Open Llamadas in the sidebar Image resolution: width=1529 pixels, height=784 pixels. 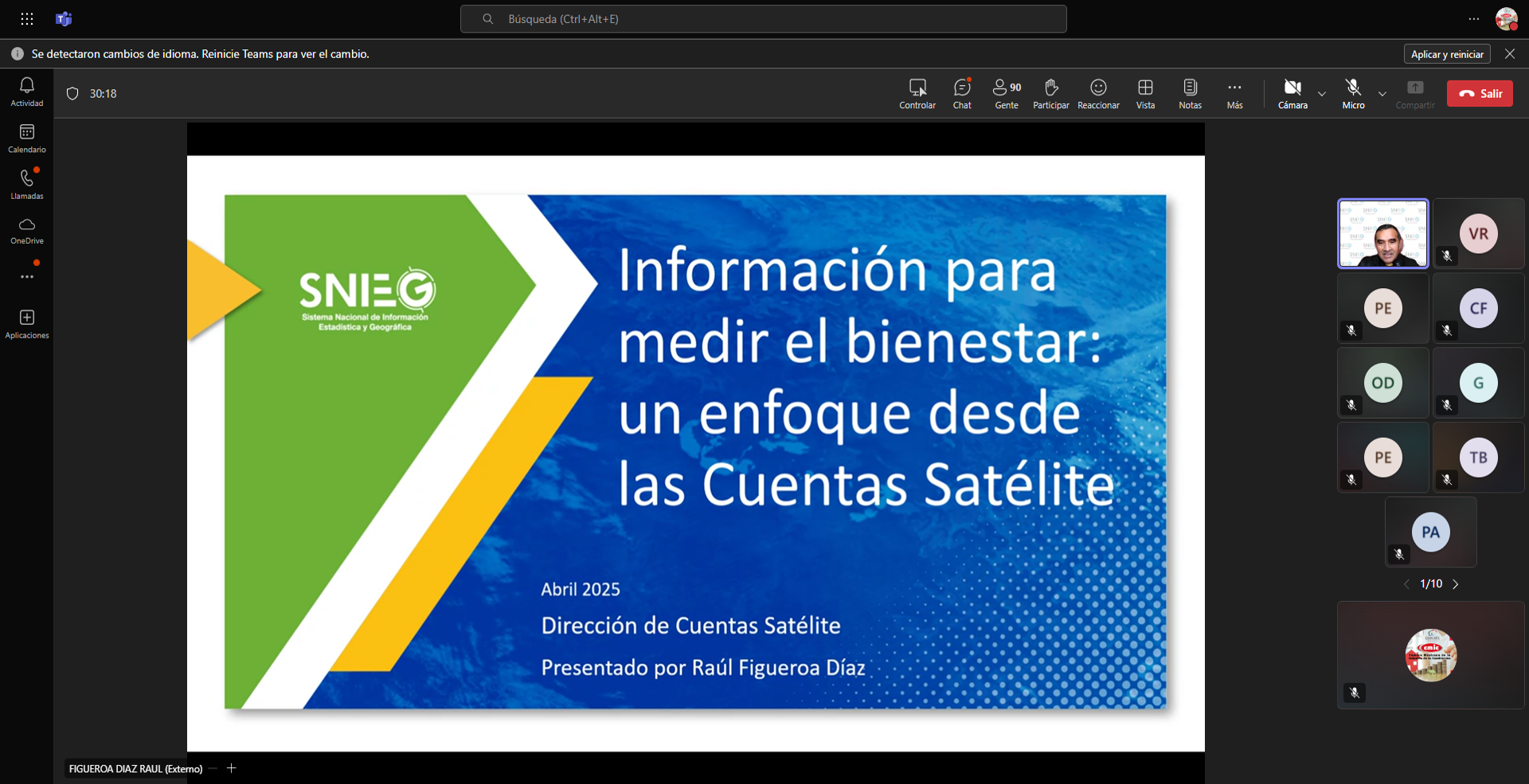pos(27,185)
